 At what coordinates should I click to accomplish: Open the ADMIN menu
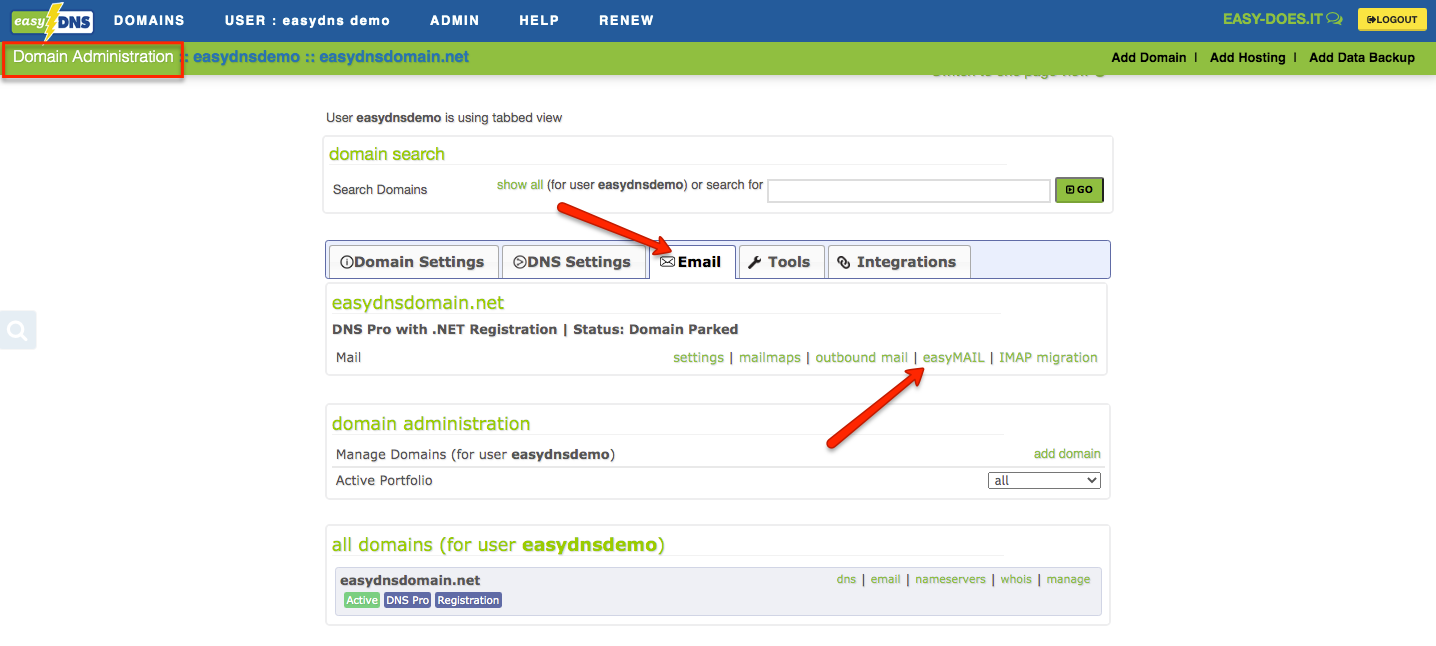point(455,19)
